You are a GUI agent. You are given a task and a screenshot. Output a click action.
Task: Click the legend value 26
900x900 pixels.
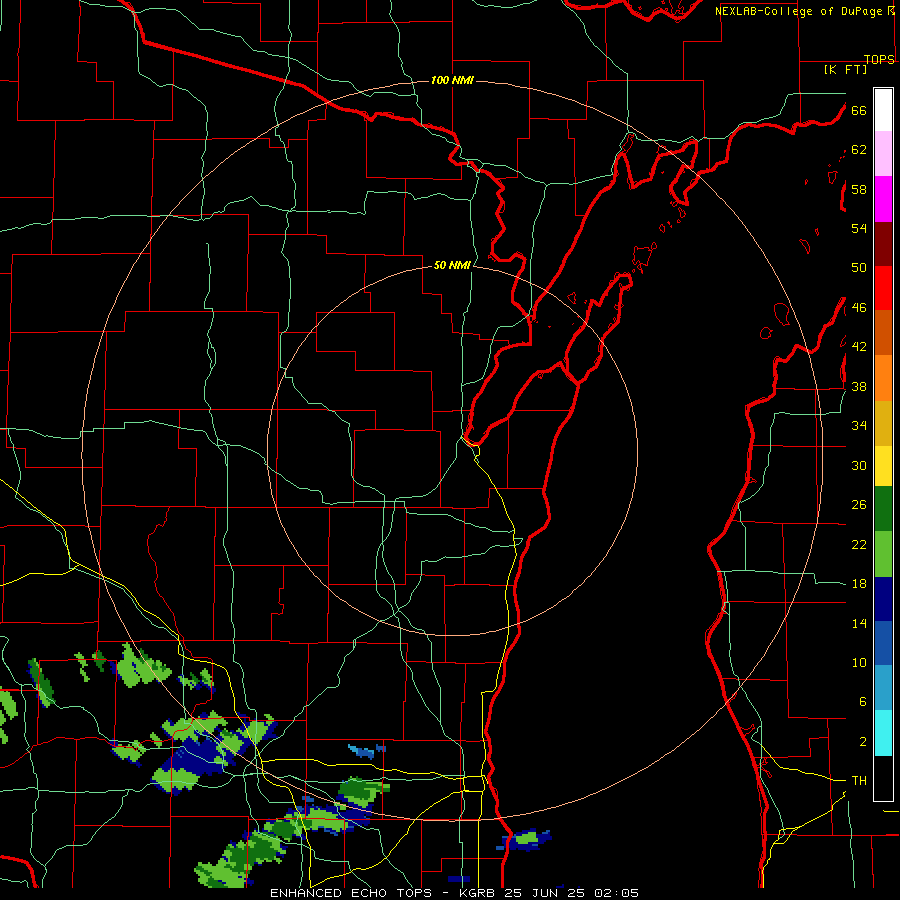tap(859, 505)
